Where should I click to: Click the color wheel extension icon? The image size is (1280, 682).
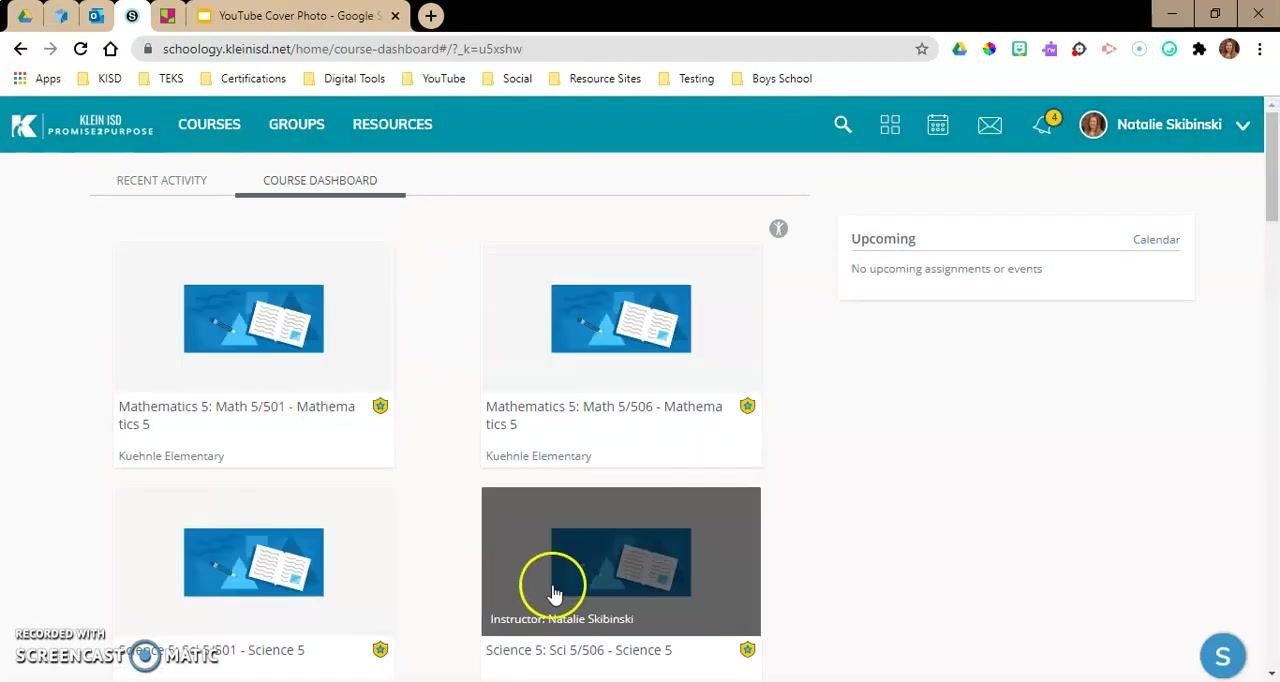pyautogui.click(x=989, y=49)
